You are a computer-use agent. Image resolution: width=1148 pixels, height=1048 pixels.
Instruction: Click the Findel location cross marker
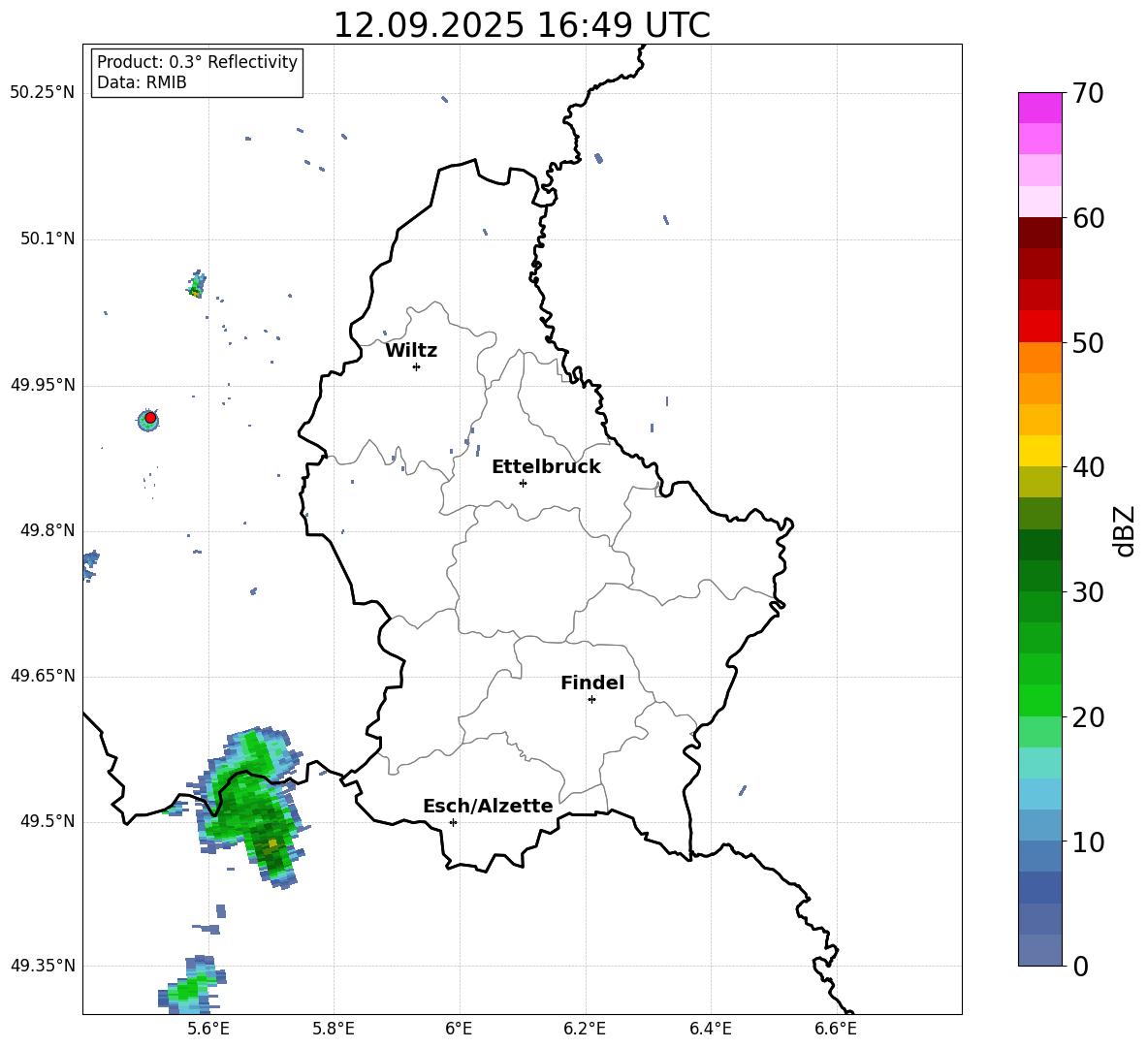591,700
